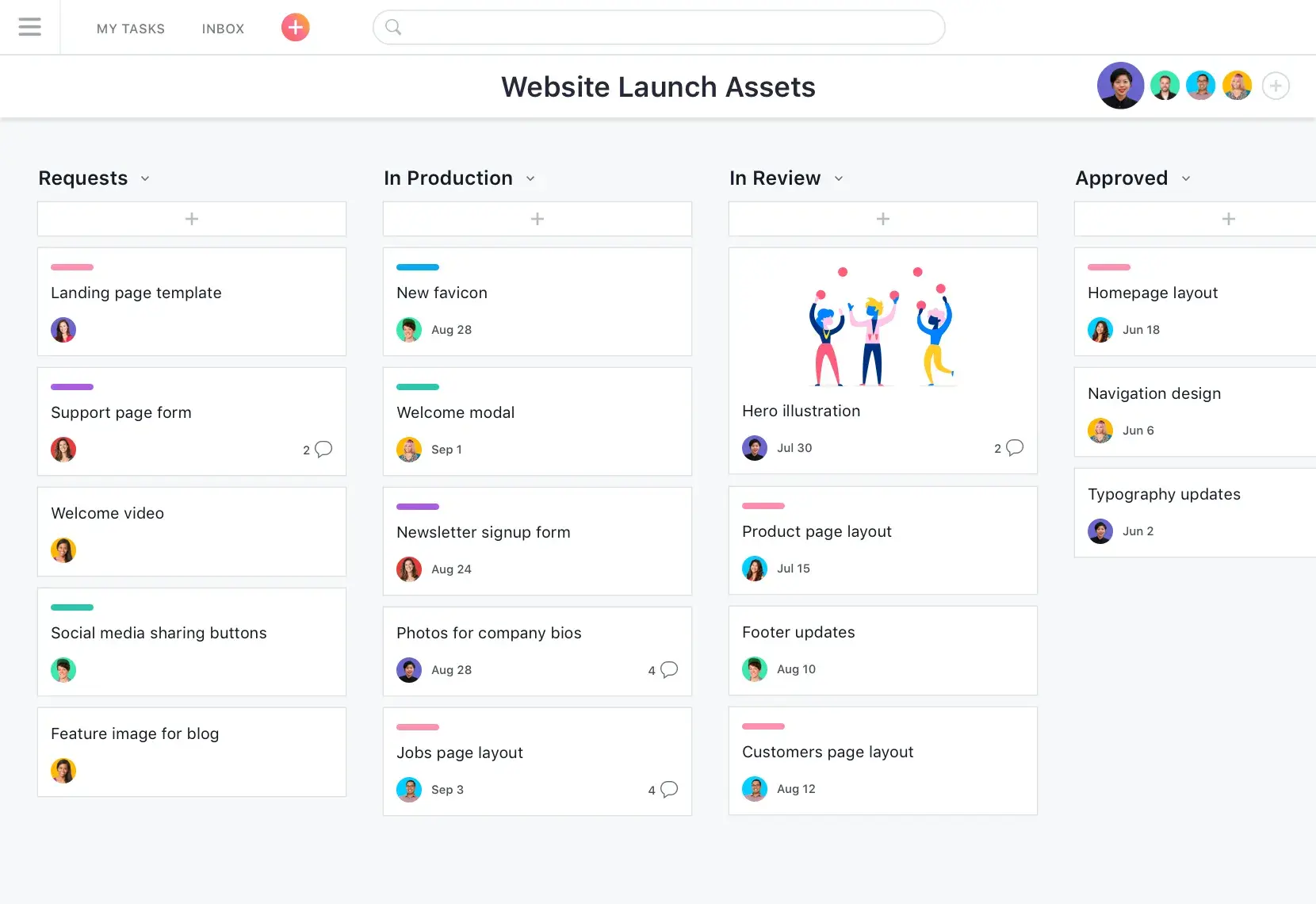The height and width of the screenshot is (904, 1316).
Task: Open the Inbox
Action: click(223, 29)
